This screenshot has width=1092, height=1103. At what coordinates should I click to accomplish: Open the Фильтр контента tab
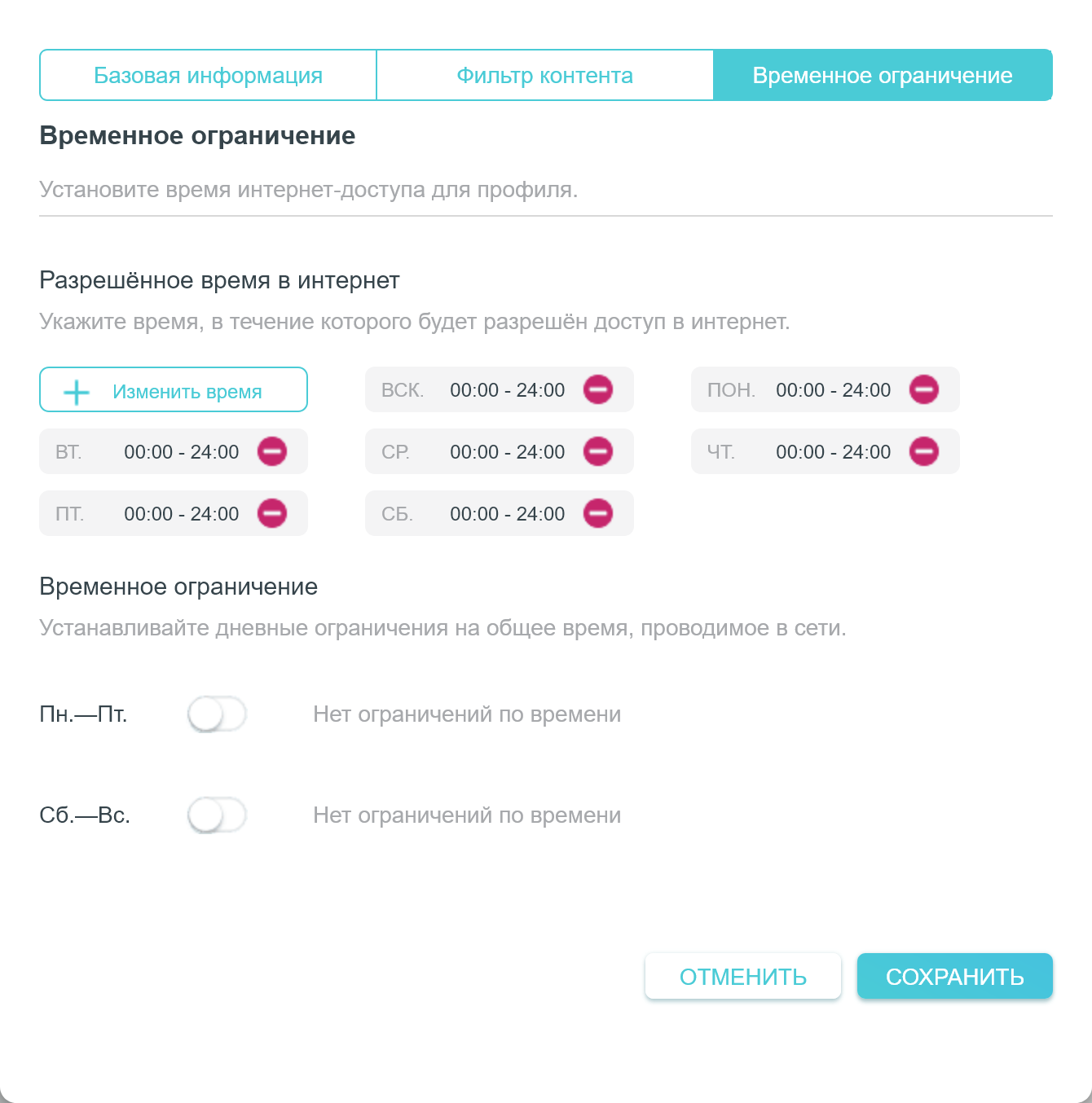pyautogui.click(x=544, y=76)
